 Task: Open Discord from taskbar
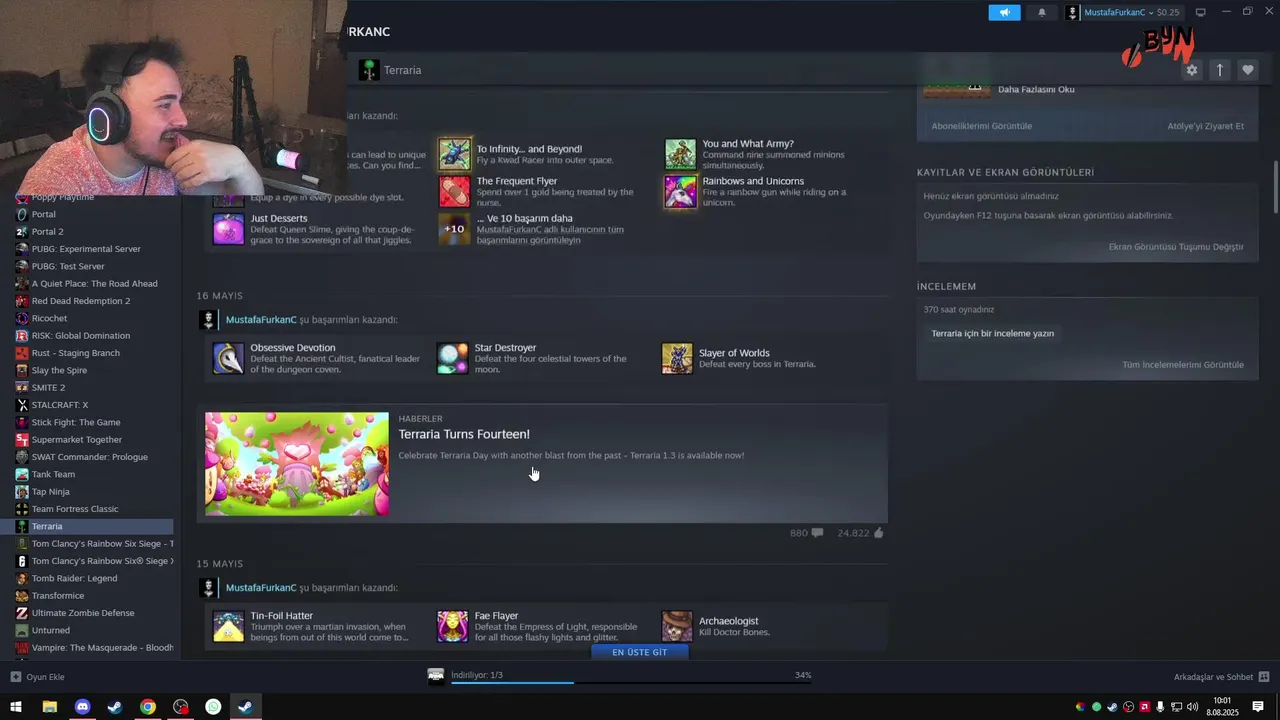(82, 707)
